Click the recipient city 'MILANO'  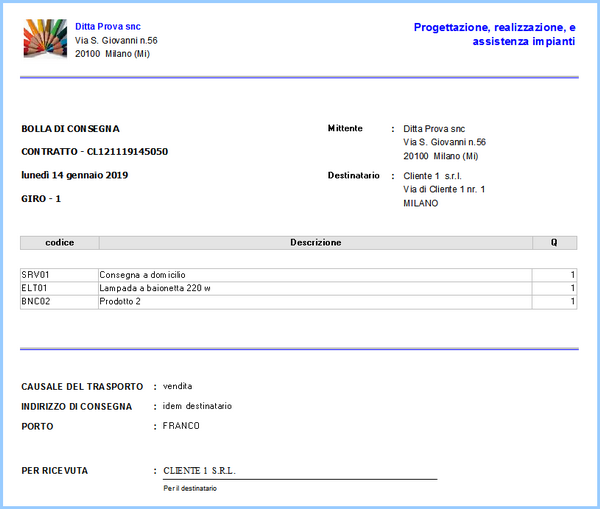[421, 203]
